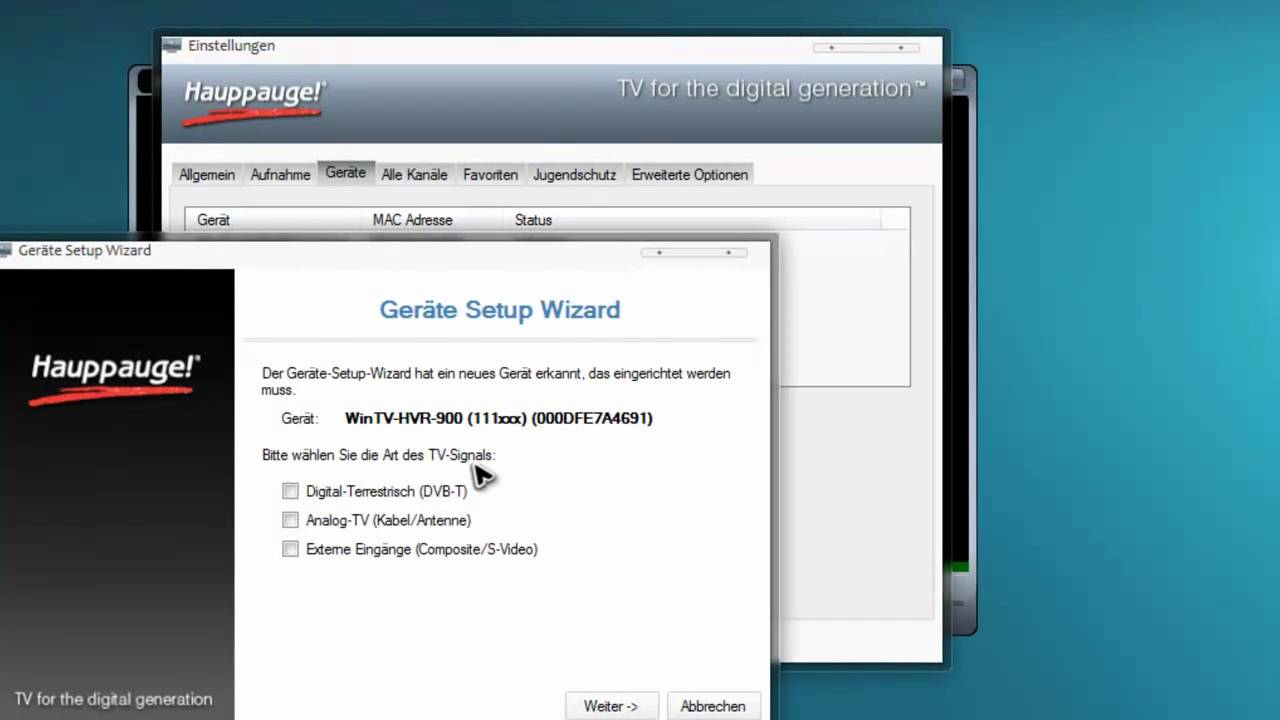Click the Geräte Setup Wizard title icon
Viewport: 1280px width, 720px height.
tap(6, 250)
